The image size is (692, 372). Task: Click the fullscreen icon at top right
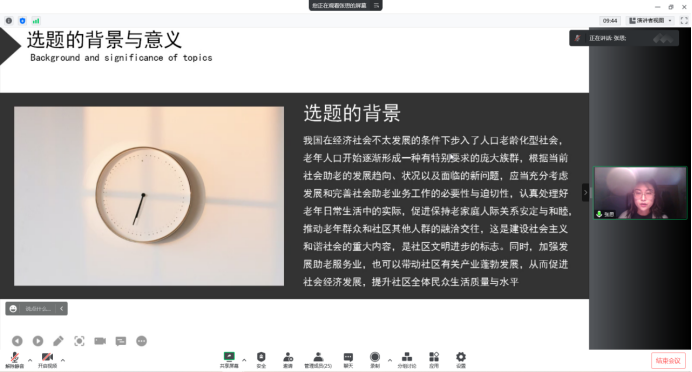684,20
